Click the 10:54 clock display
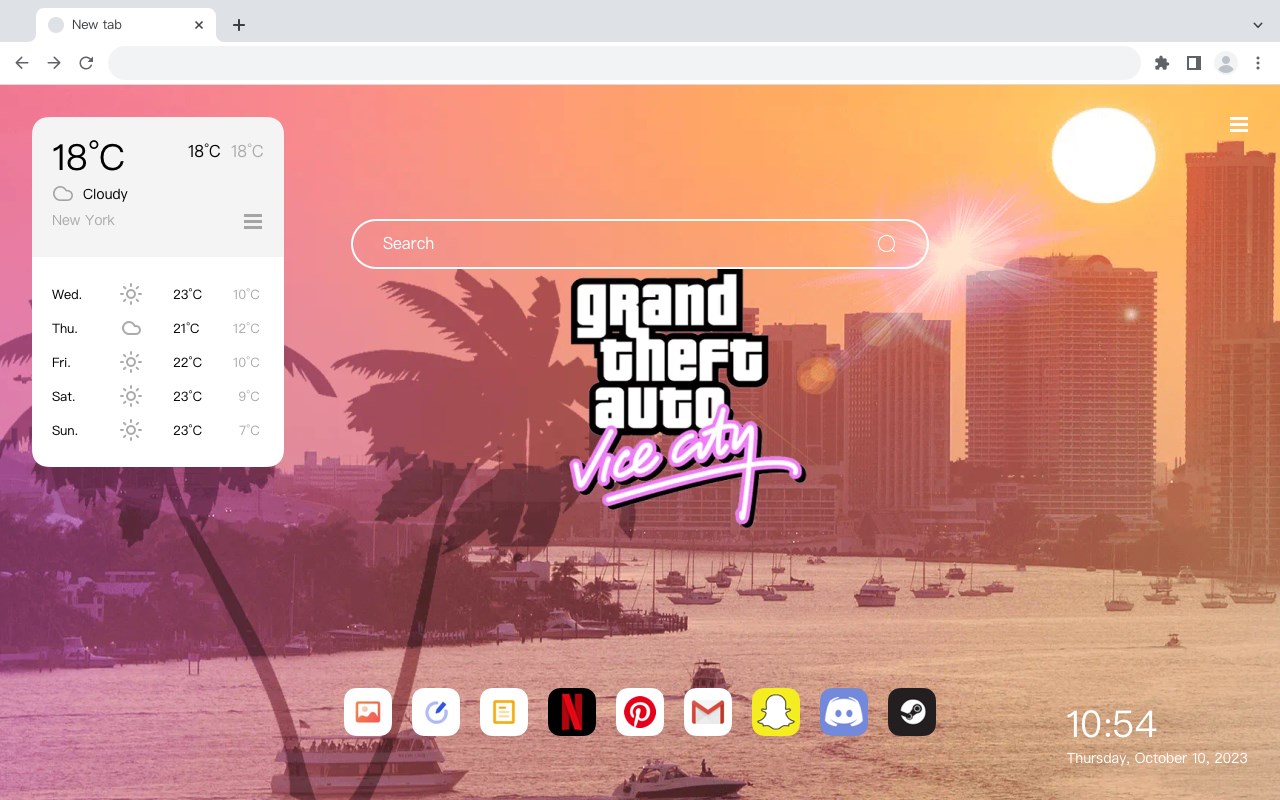 1111,724
